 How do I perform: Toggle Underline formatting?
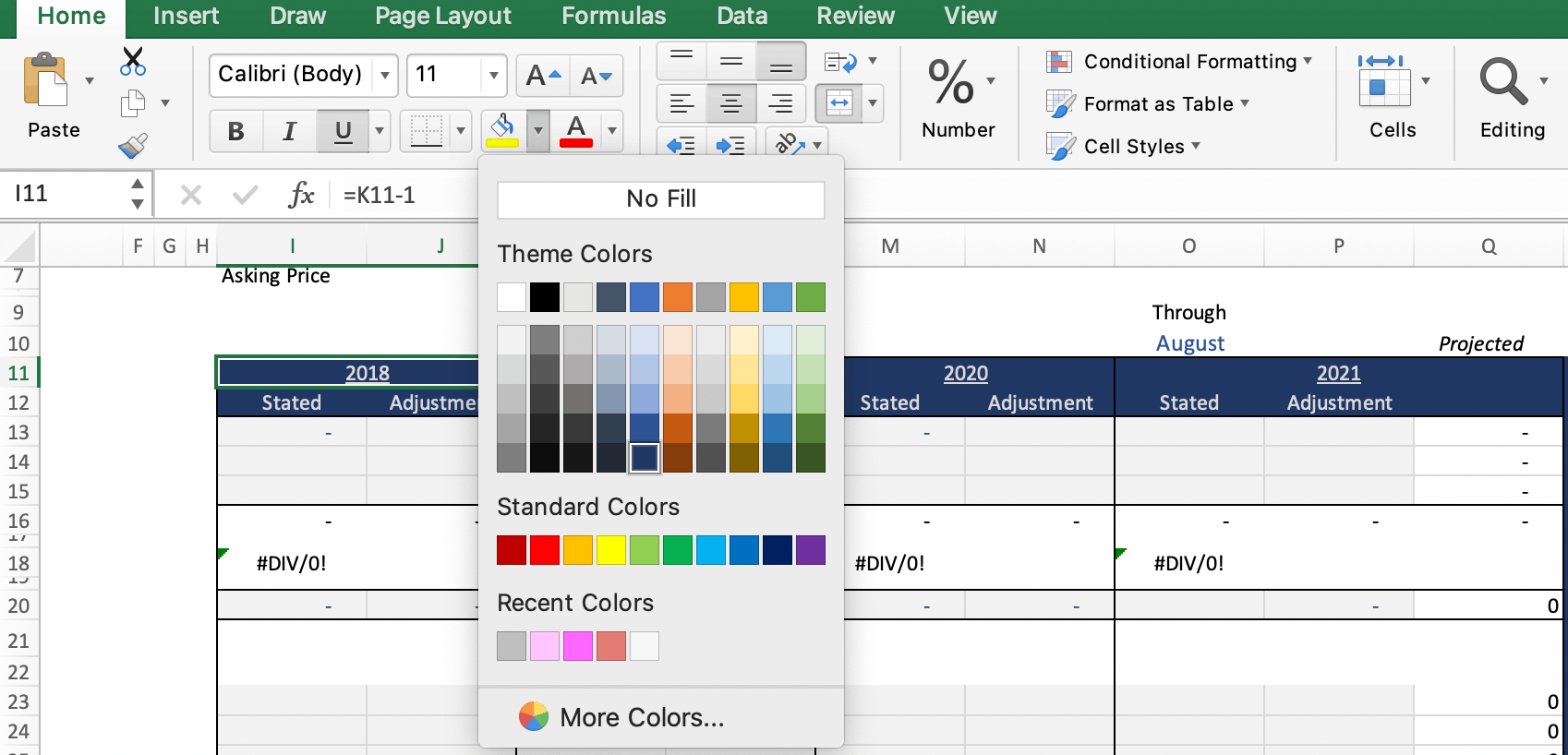pyautogui.click(x=343, y=131)
